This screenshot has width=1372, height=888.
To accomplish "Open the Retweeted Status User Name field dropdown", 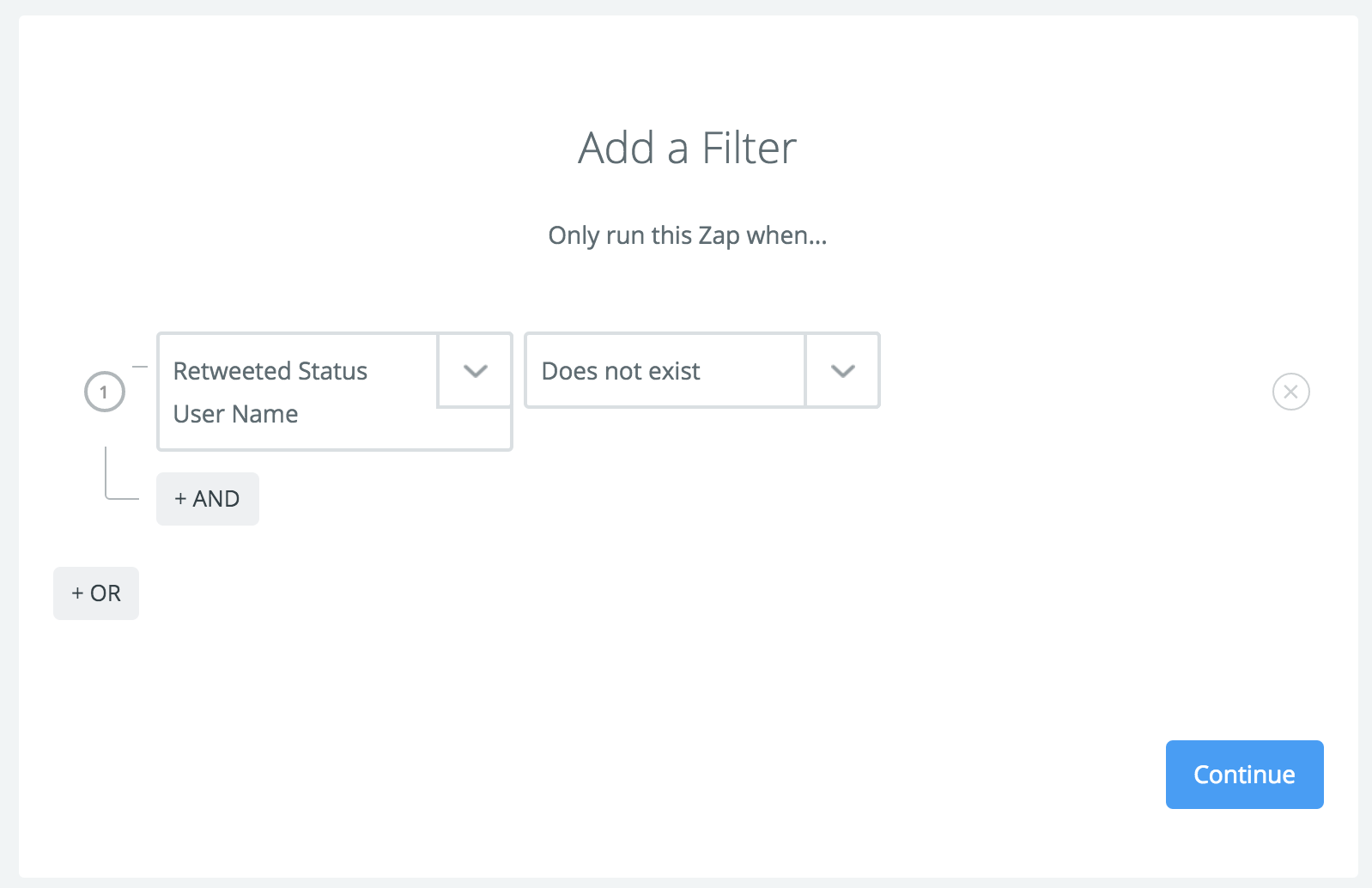I will (476, 371).
